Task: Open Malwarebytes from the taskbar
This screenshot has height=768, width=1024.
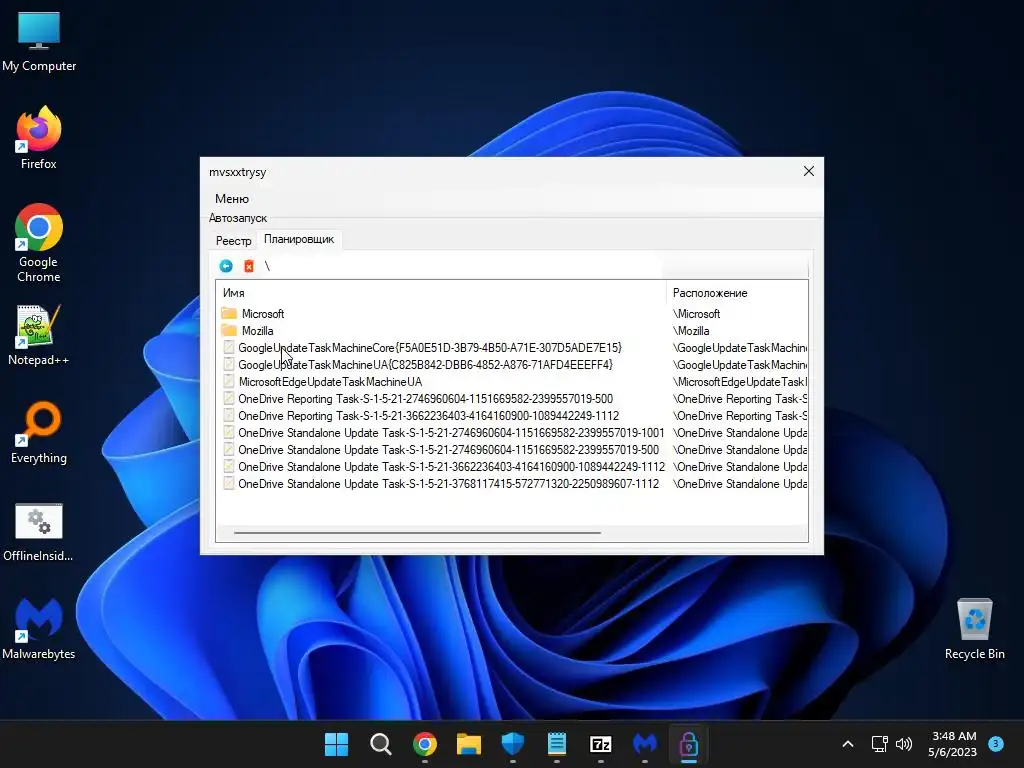Action: click(x=645, y=744)
